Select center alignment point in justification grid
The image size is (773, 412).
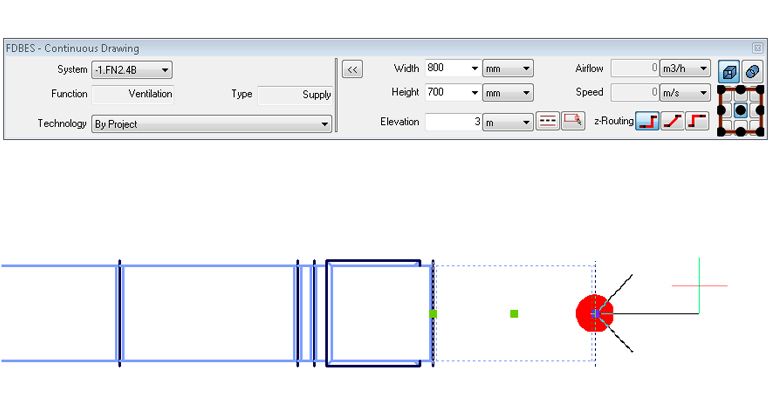pyautogui.click(x=741, y=109)
